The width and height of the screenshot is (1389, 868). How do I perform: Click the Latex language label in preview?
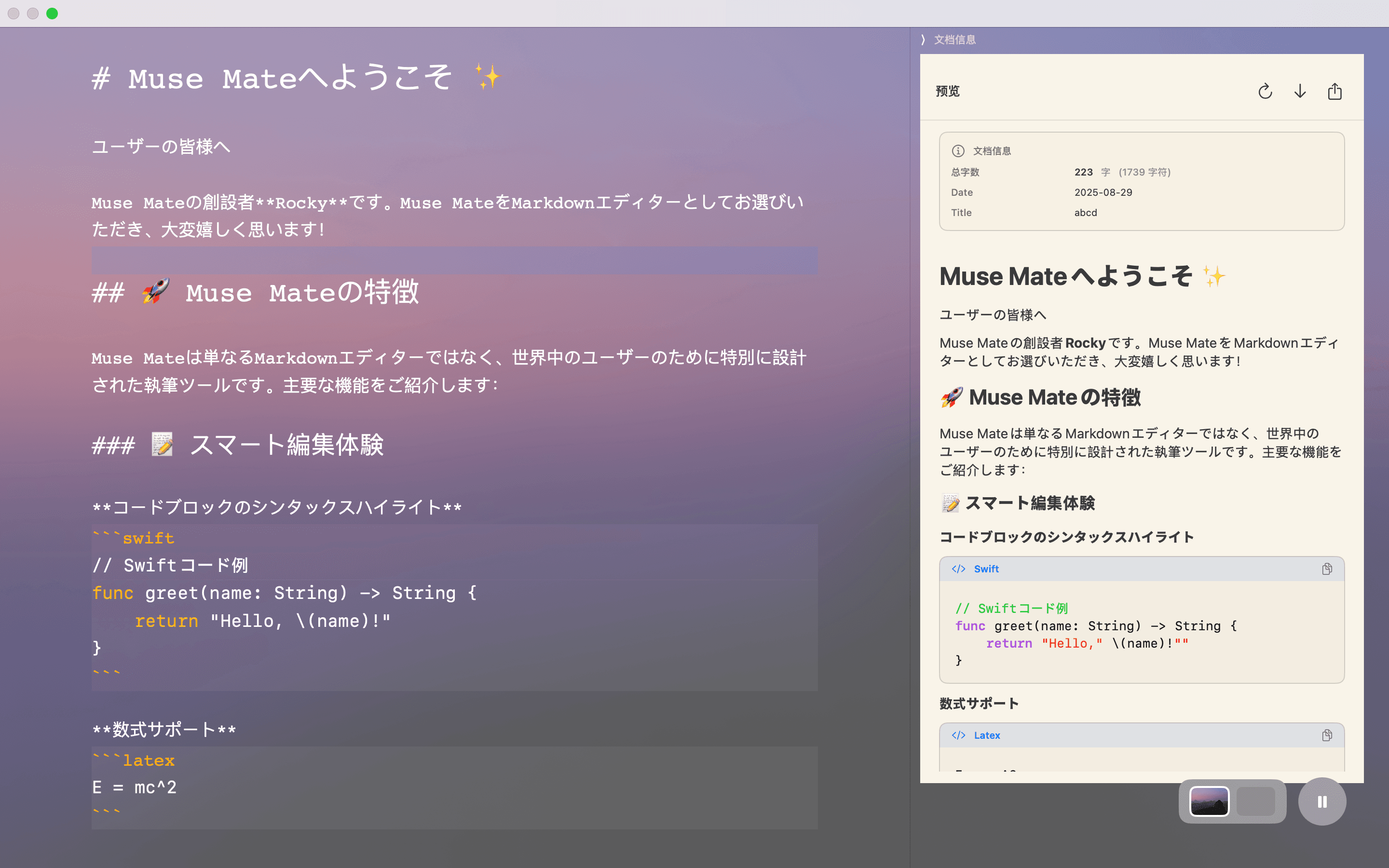click(x=987, y=735)
